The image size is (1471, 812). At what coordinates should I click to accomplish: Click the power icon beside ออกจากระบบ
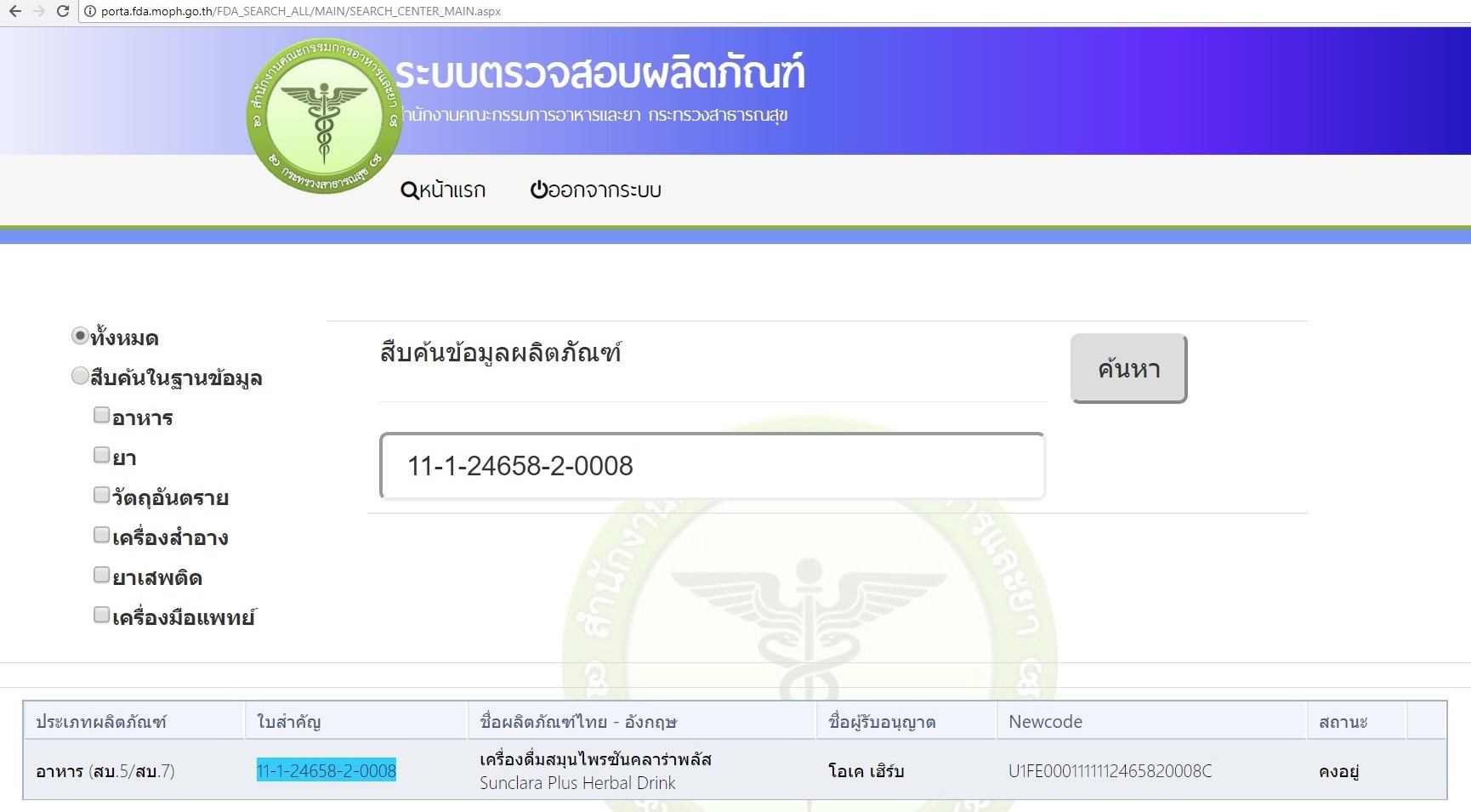[539, 189]
